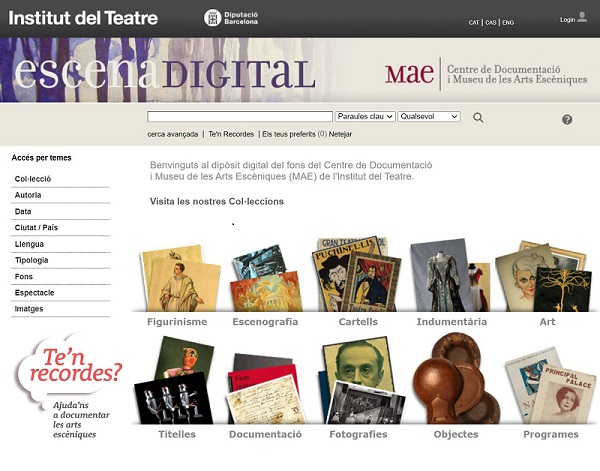Switch language to CAT
This screenshot has height=471, width=600.
point(474,23)
